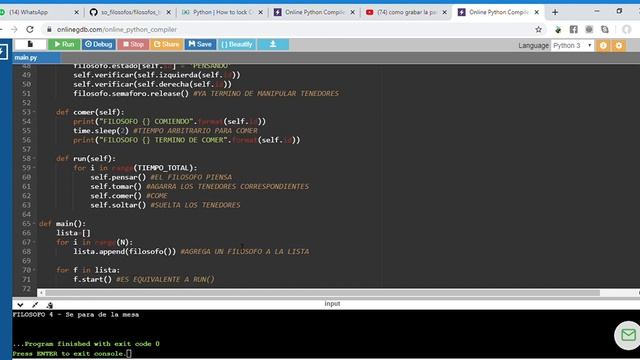Open the gray square extension icon
Viewport: 640px width, 360px height.
[x=589, y=29]
